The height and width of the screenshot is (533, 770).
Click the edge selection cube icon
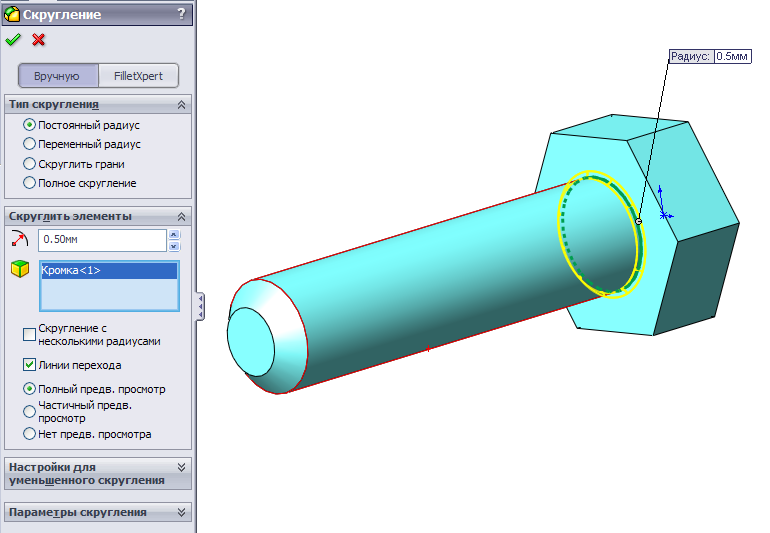(20, 269)
